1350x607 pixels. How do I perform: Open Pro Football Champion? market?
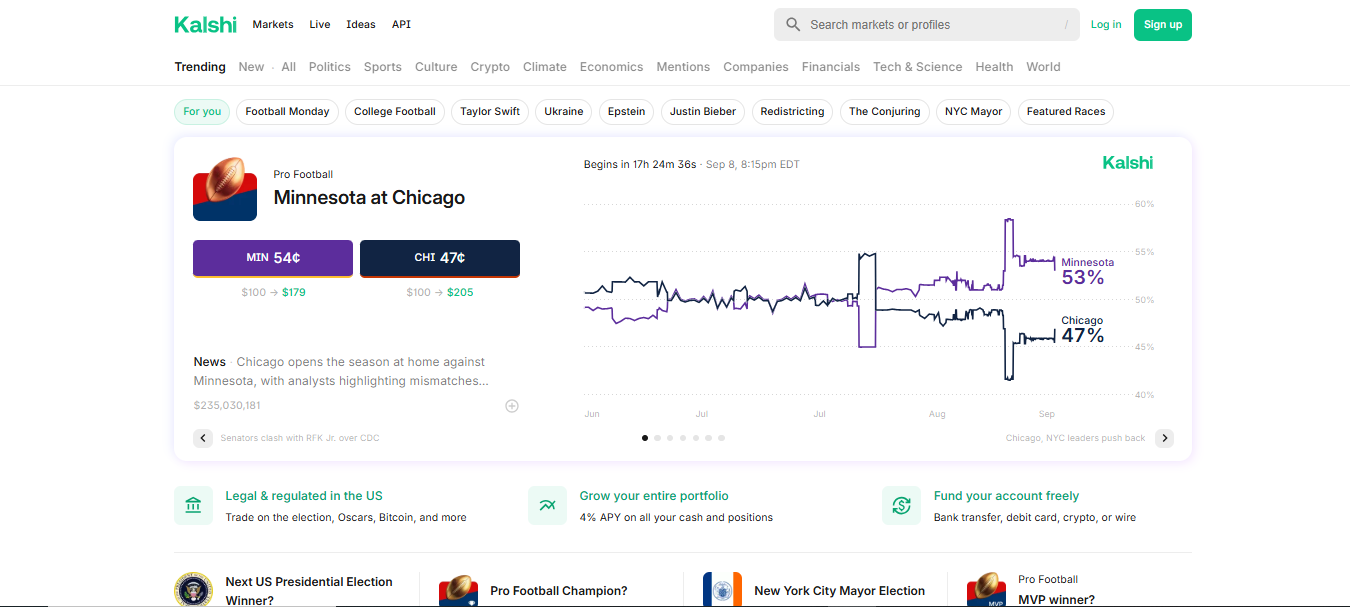pos(559,591)
